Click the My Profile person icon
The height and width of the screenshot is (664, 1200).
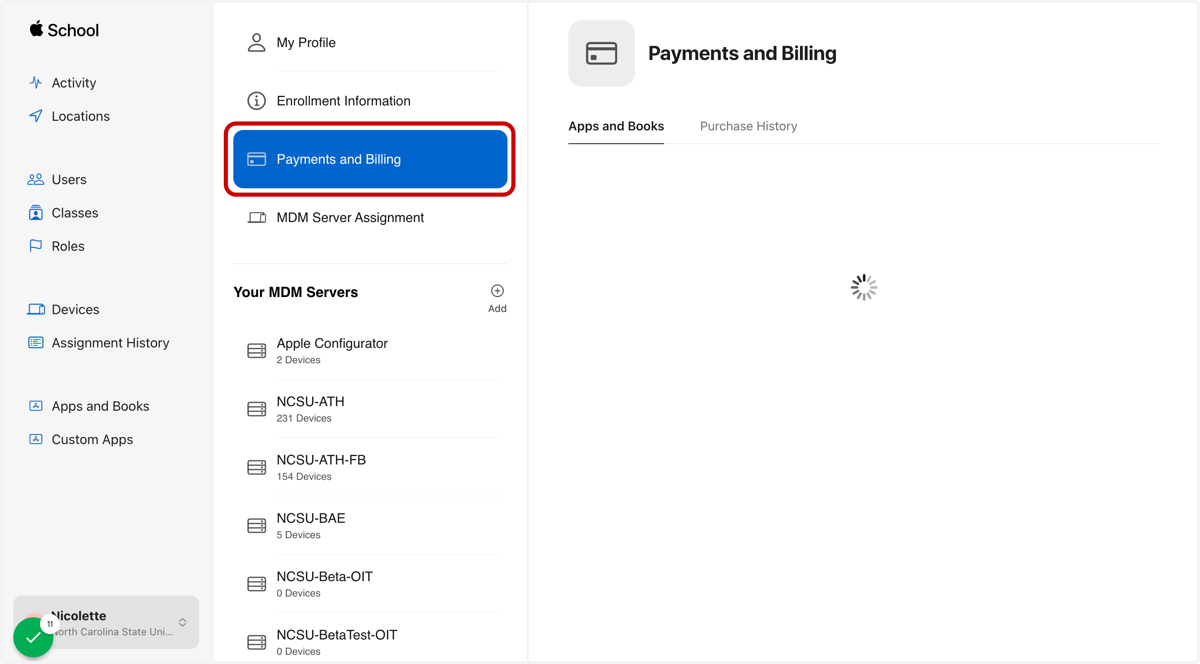pos(257,42)
